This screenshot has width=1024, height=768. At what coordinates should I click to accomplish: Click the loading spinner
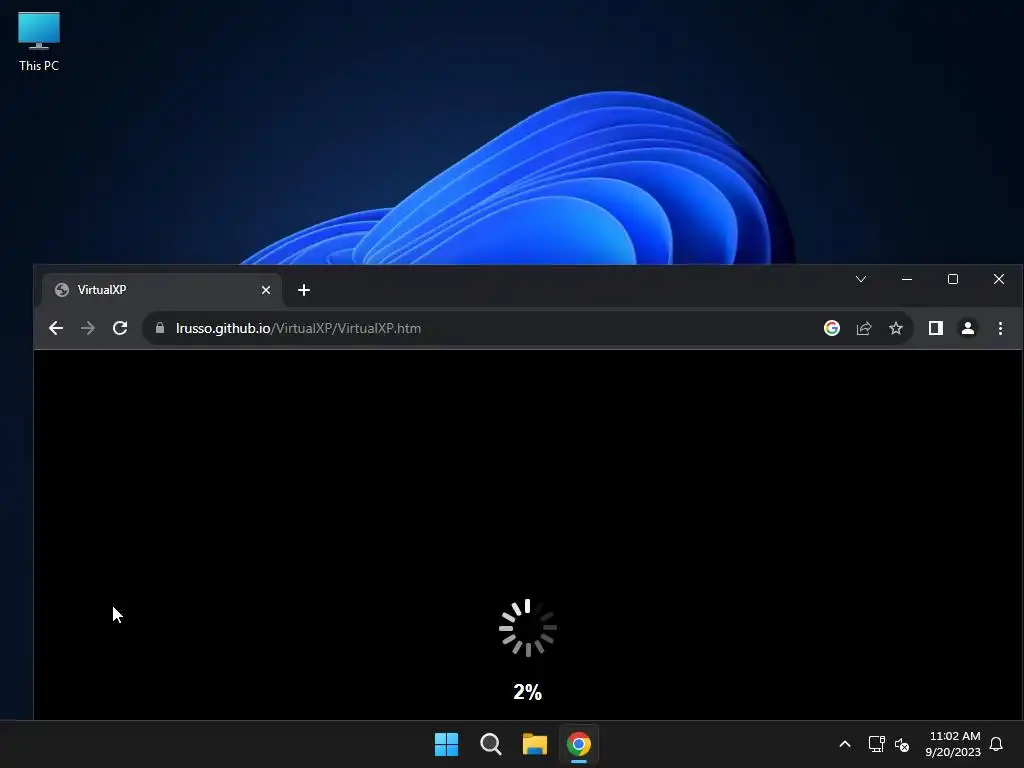click(x=528, y=628)
